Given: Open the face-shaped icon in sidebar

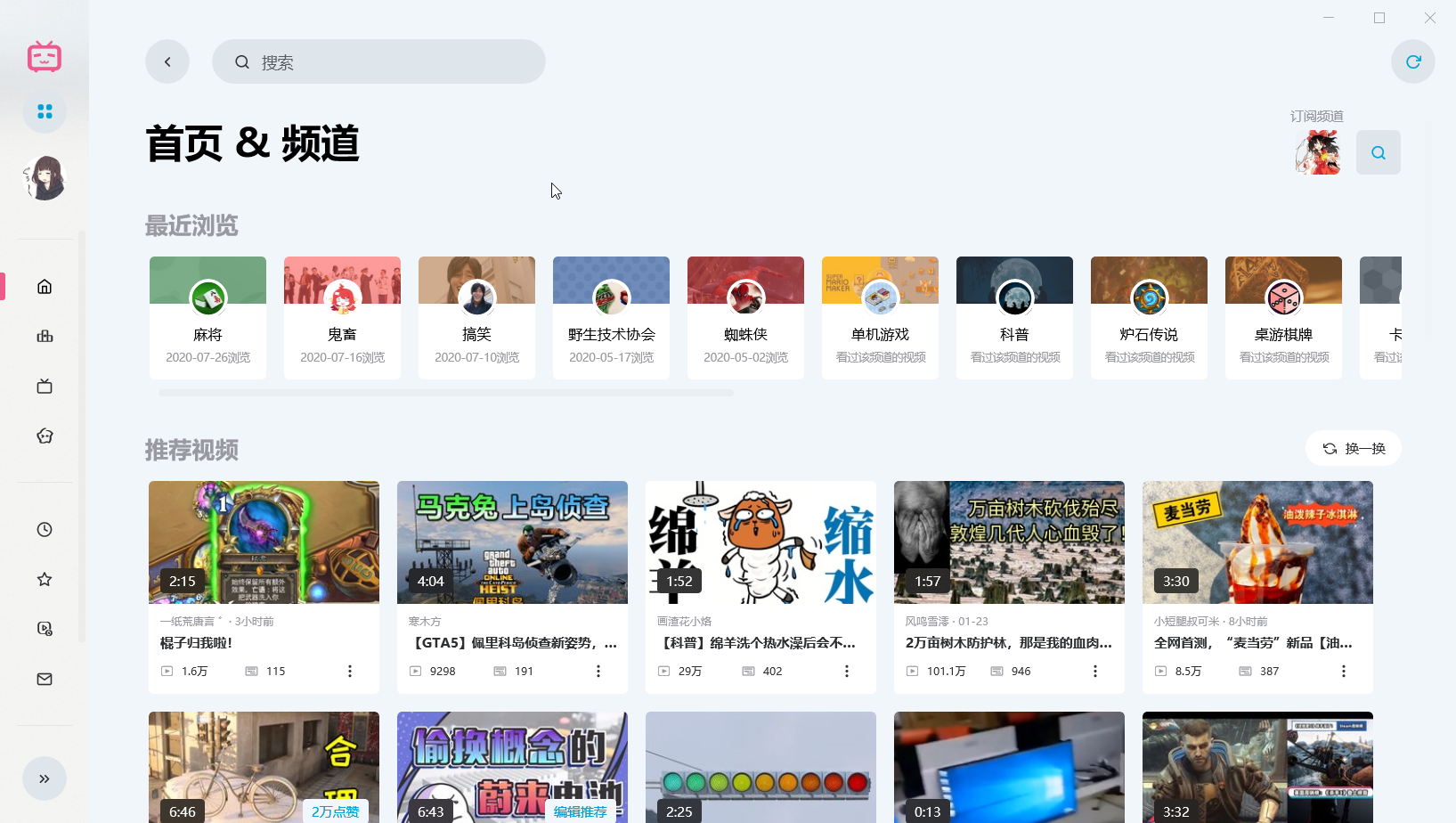Looking at the screenshot, I should pos(45,436).
